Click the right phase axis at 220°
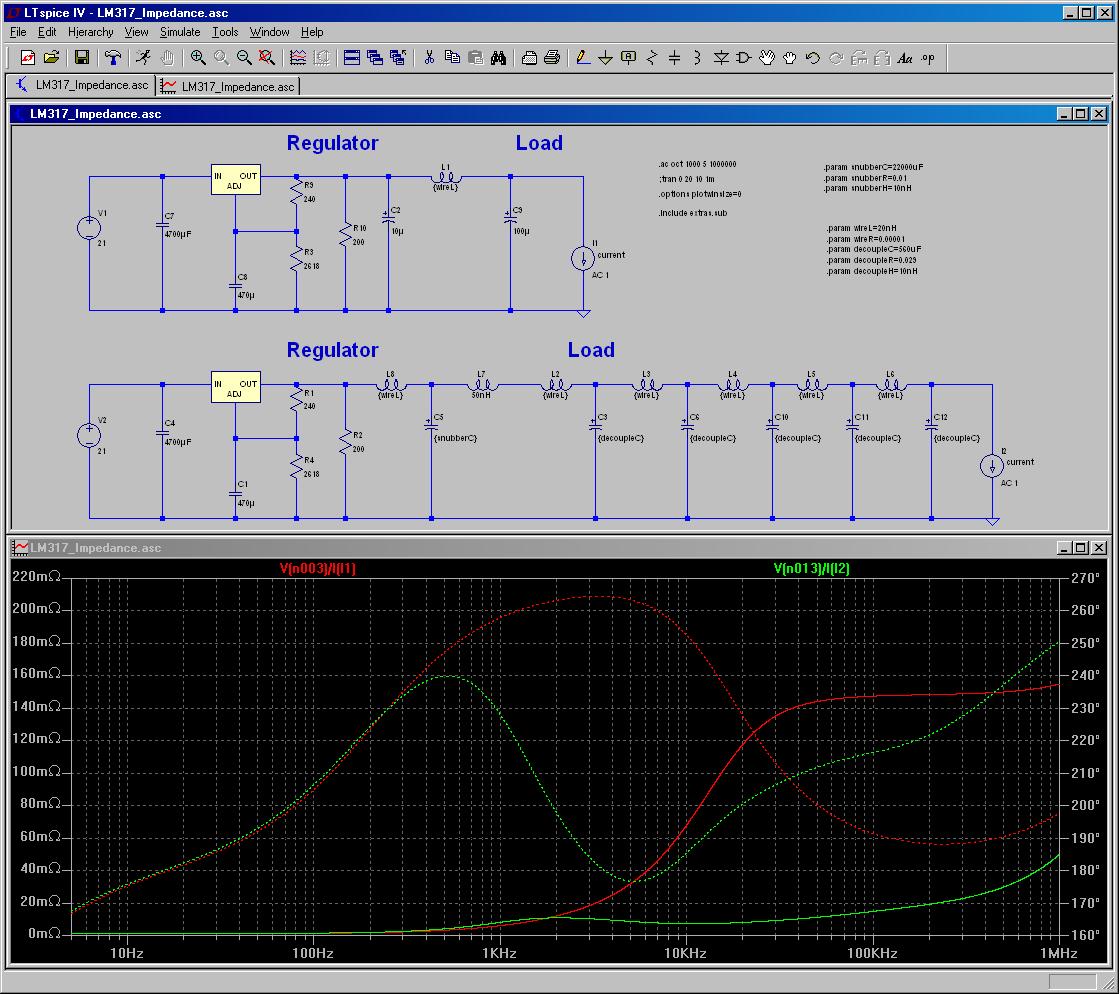This screenshot has height=994, width=1120. 1084,740
